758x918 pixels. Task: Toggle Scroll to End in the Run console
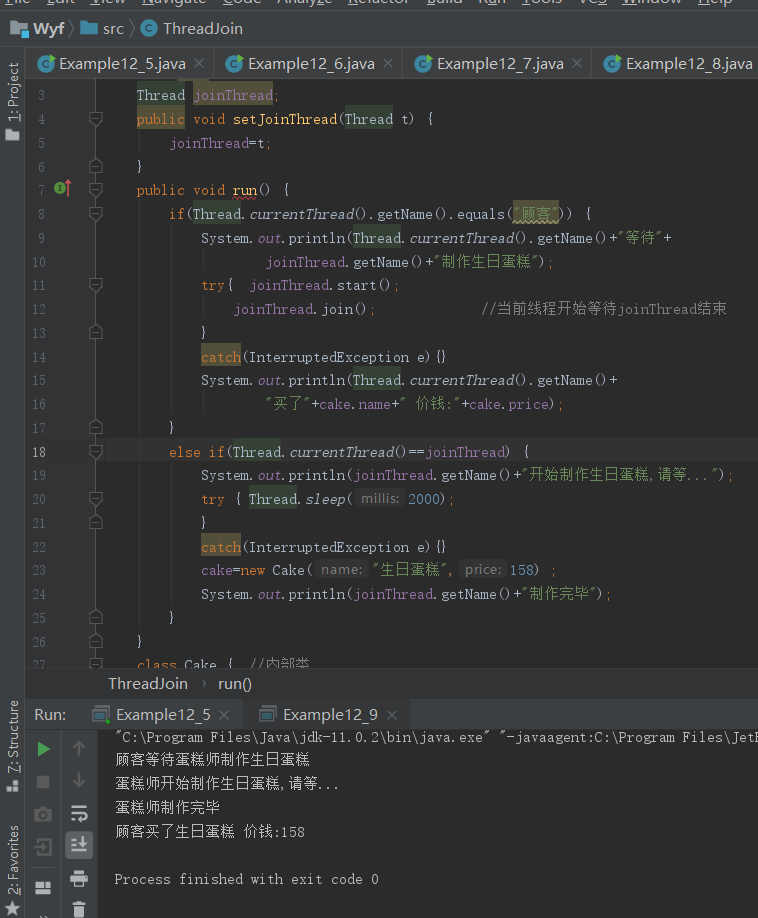pos(79,845)
